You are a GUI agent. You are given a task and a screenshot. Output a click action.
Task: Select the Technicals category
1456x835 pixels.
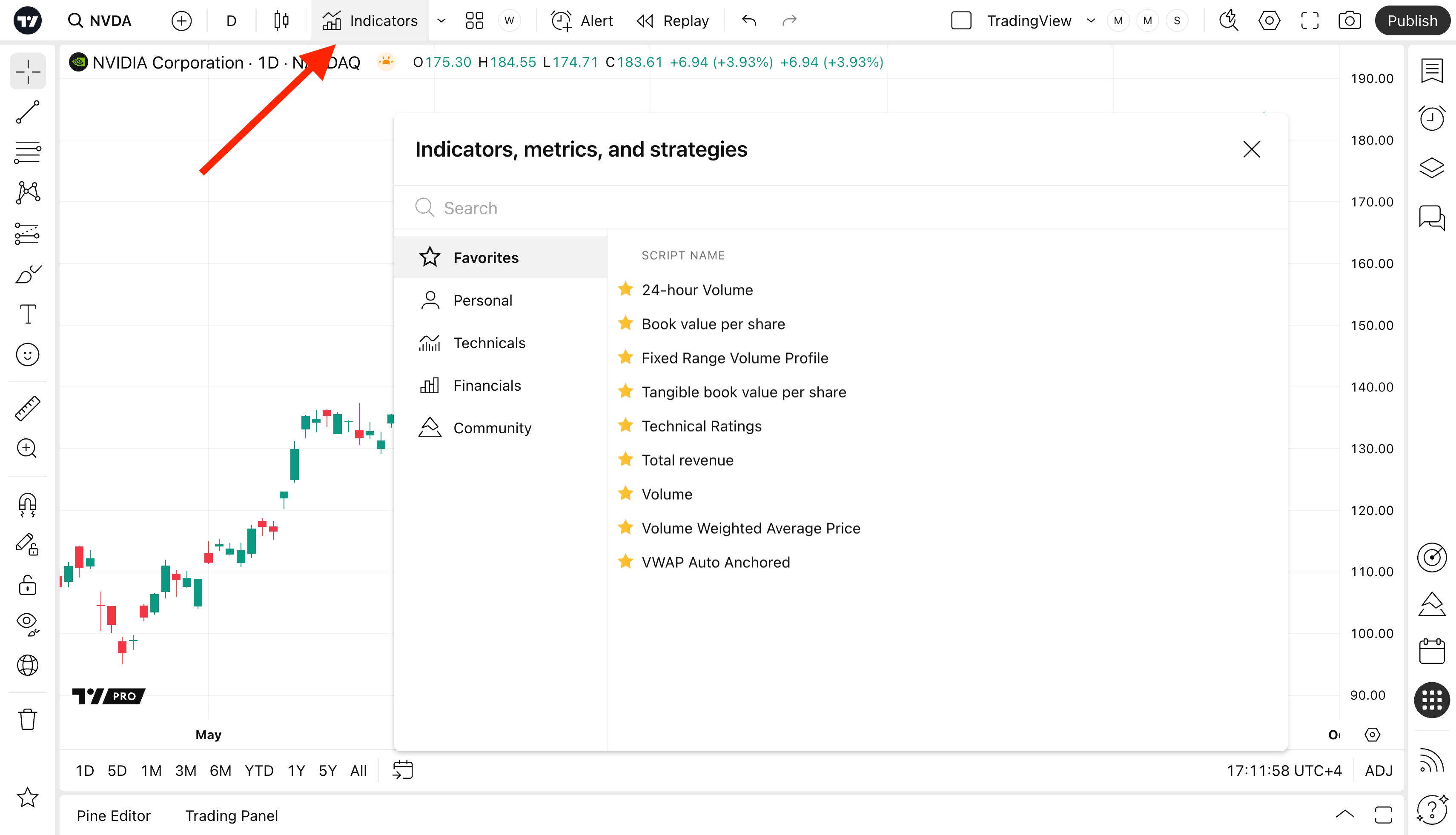(x=489, y=343)
